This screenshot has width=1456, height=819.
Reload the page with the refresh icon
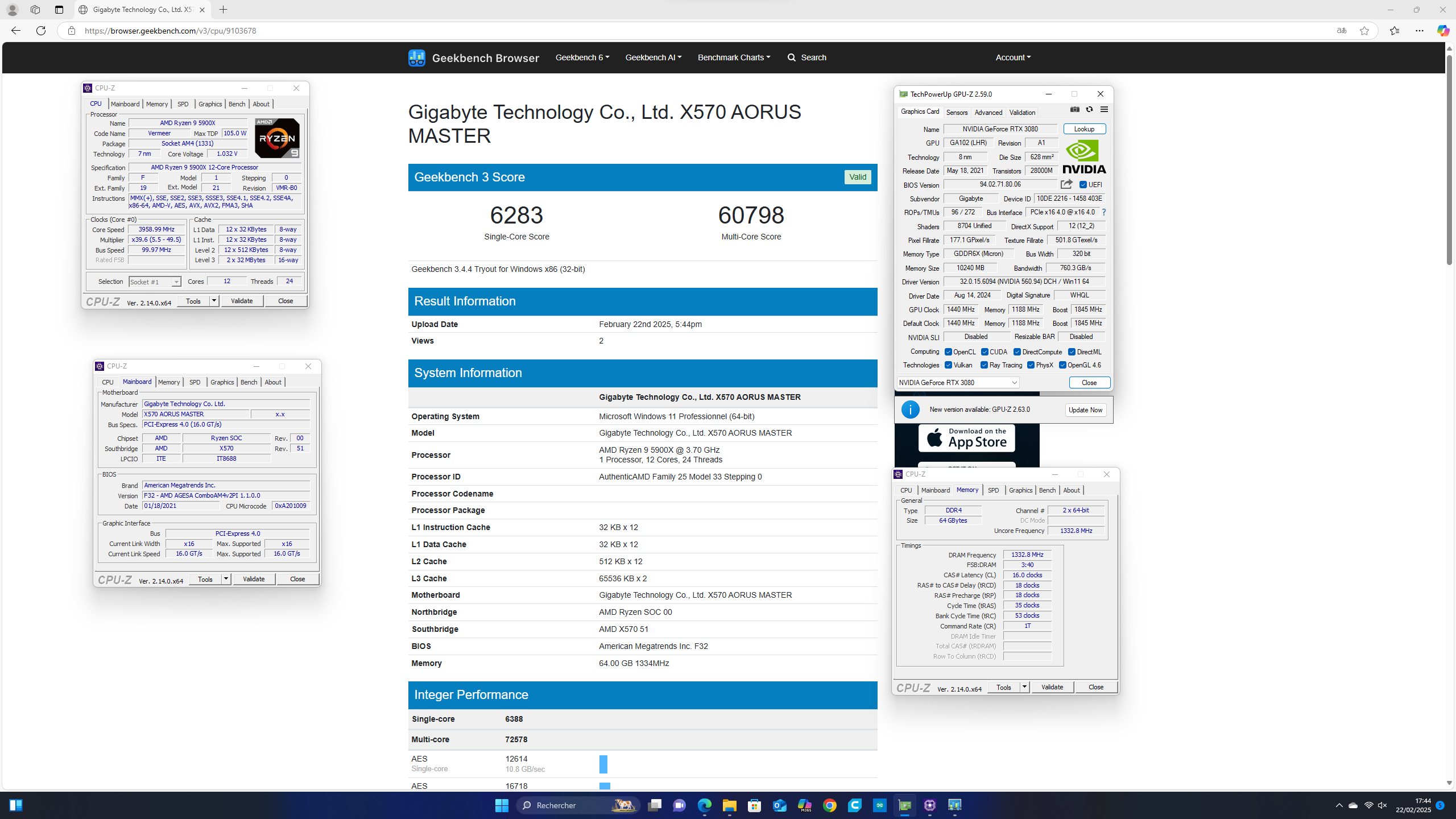pyautogui.click(x=41, y=30)
